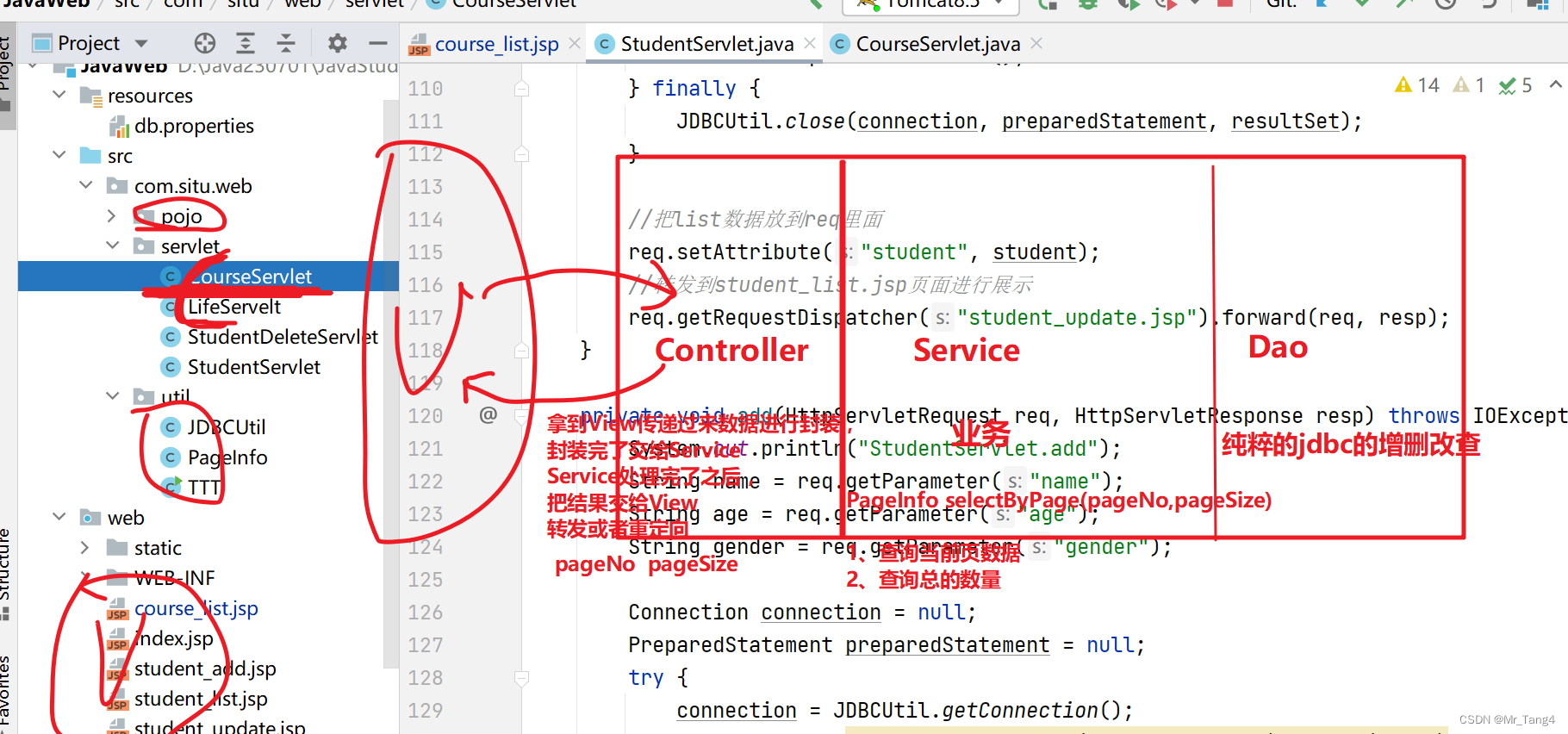Collapse the com.situ.web package

[86, 185]
